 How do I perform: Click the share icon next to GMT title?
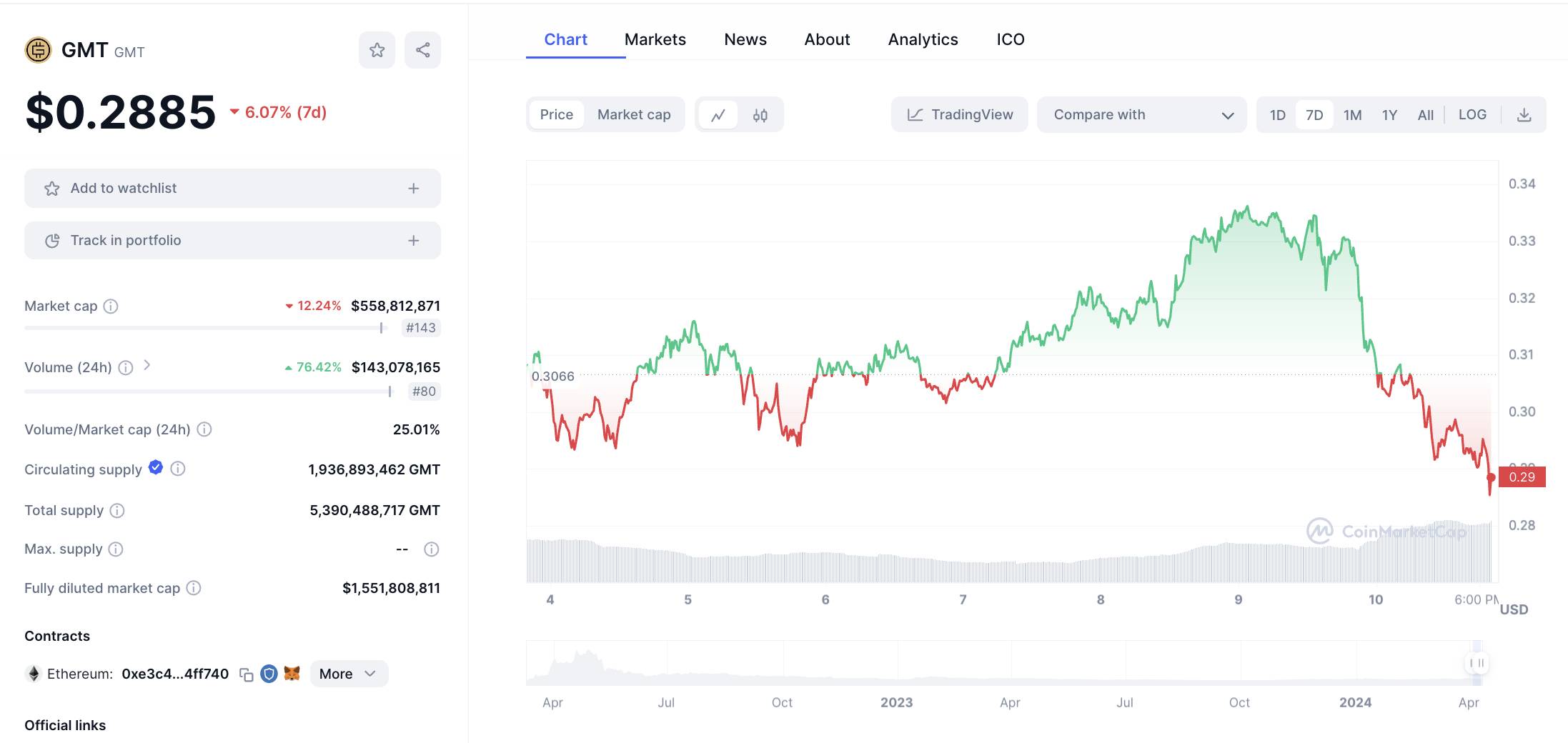point(422,50)
